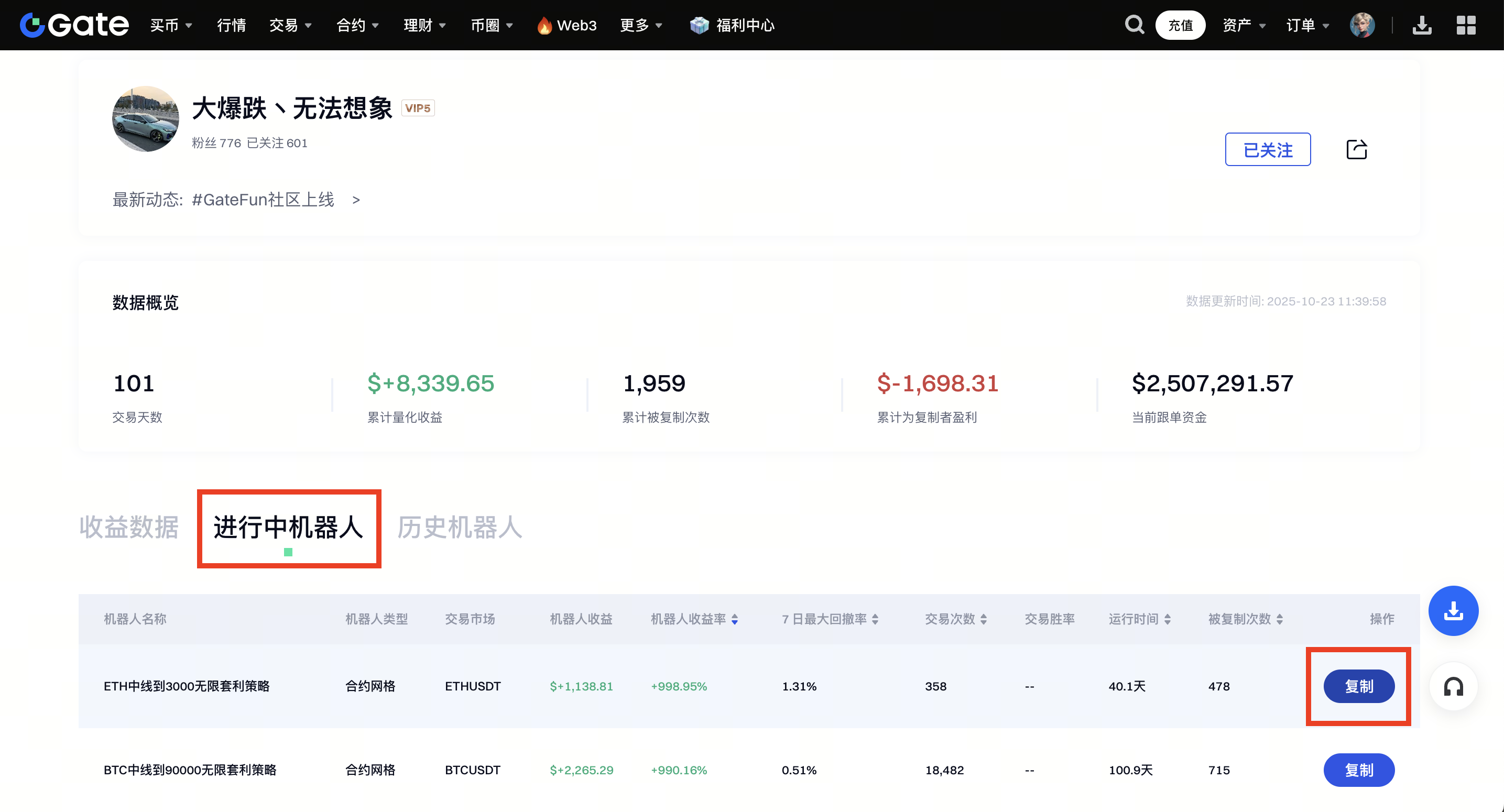Expand the 更多 dropdown menu
This screenshot has height=812, width=1504.
tap(640, 25)
